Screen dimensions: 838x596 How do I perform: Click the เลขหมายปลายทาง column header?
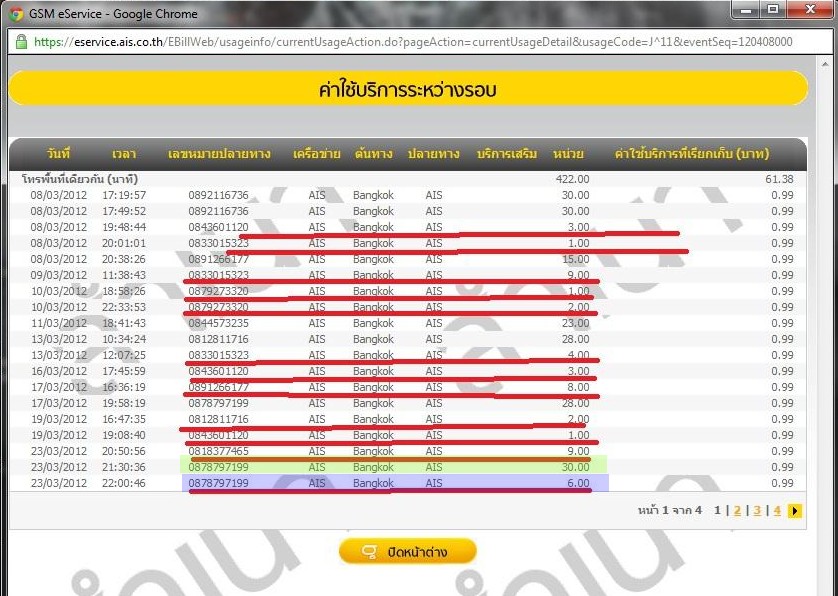(219, 154)
